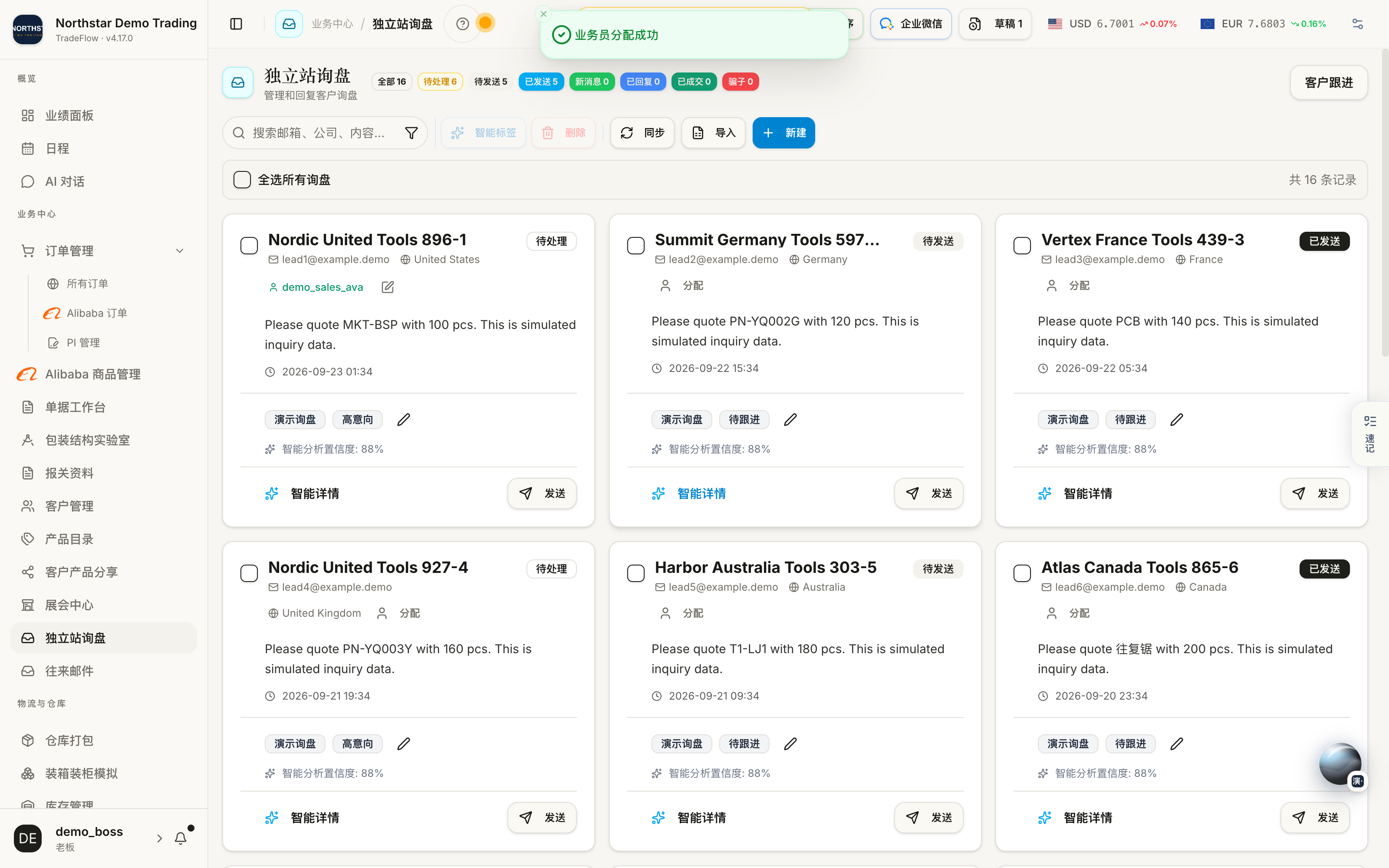The width and height of the screenshot is (1389, 868).
Task: Edit assignee demo_sales_ava pencil icon
Action: [x=388, y=287]
